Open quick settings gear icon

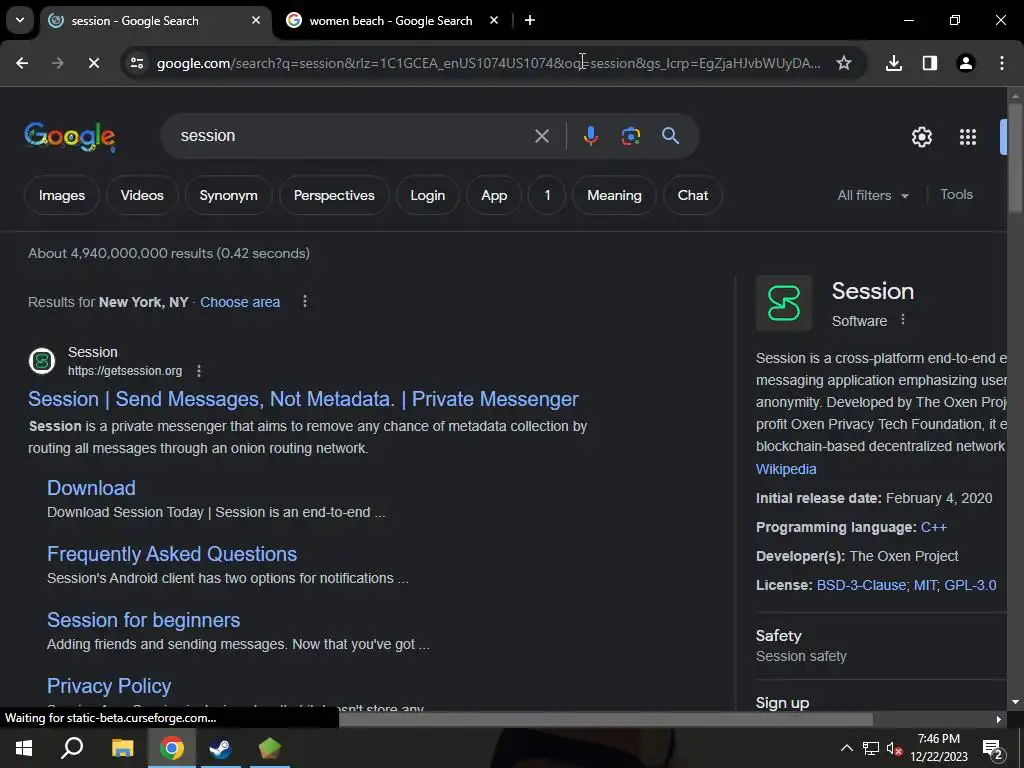[x=921, y=137]
